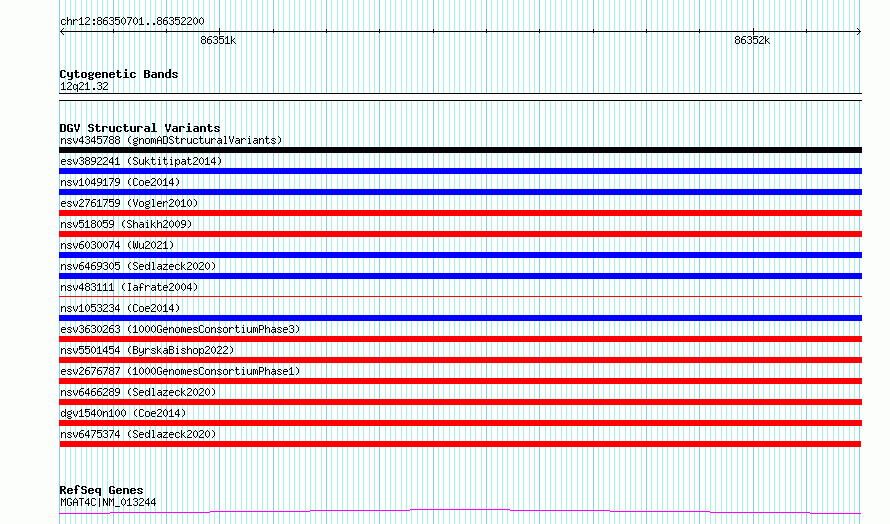The image size is (890, 524).
Task: Click the chr12:86350701..86352200 coordinate text
Action: coord(132,22)
